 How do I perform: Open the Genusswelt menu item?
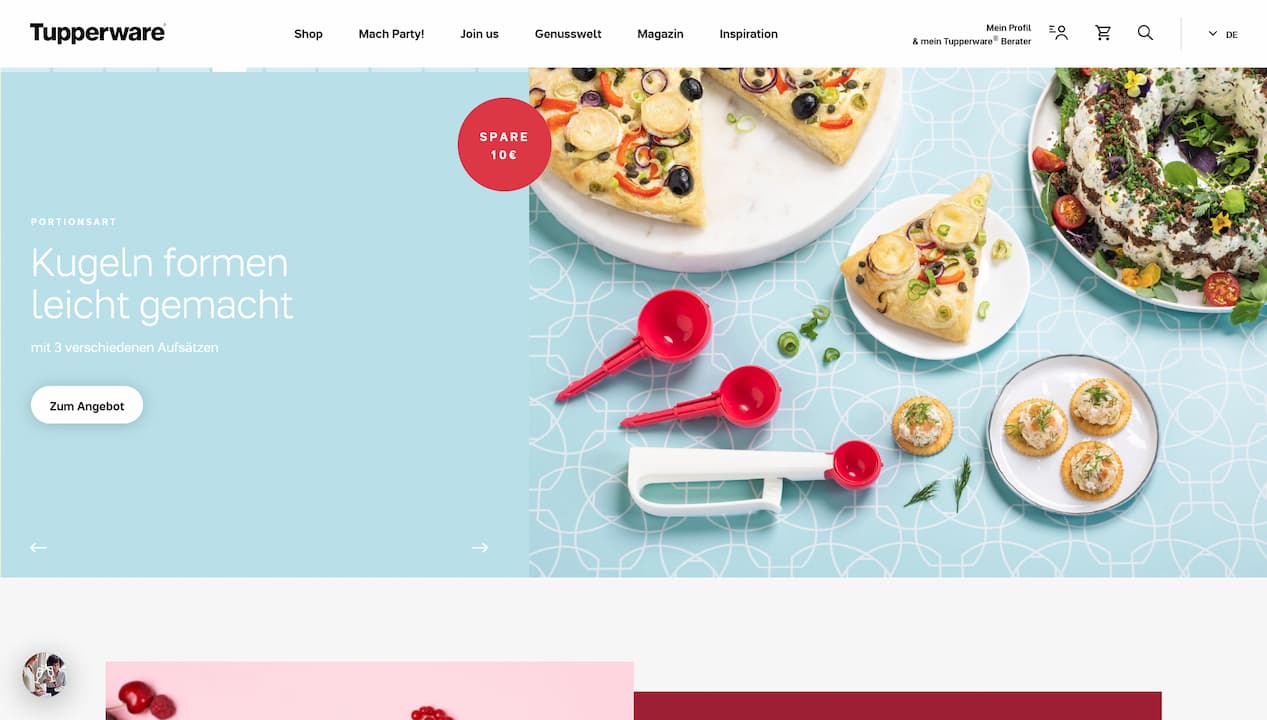pos(568,34)
